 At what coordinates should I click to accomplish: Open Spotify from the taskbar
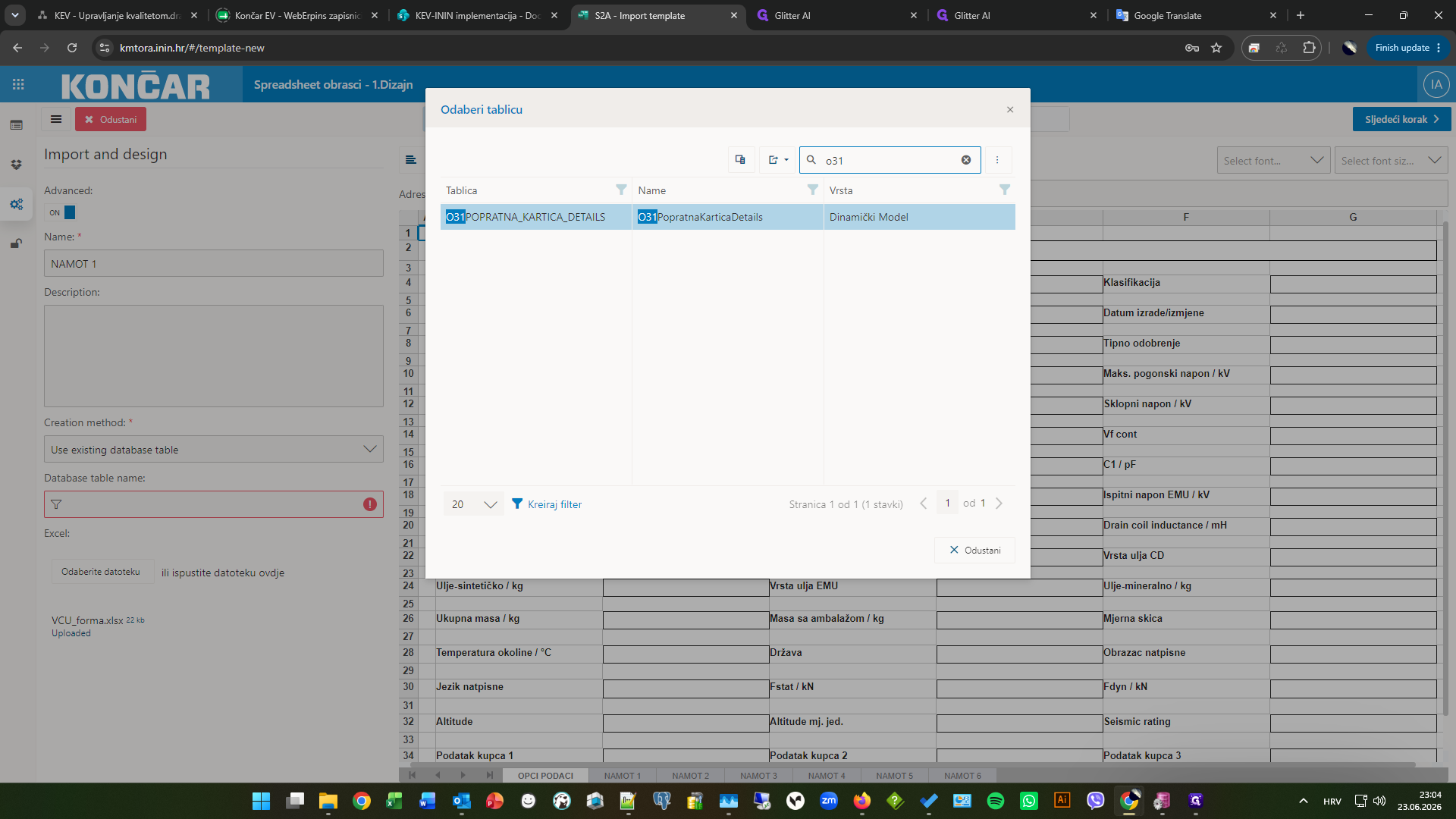tap(996, 801)
